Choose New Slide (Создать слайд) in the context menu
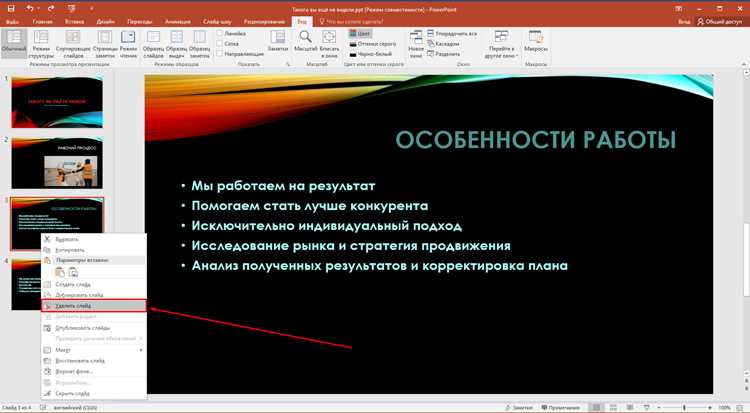750x413 pixels. point(93,284)
